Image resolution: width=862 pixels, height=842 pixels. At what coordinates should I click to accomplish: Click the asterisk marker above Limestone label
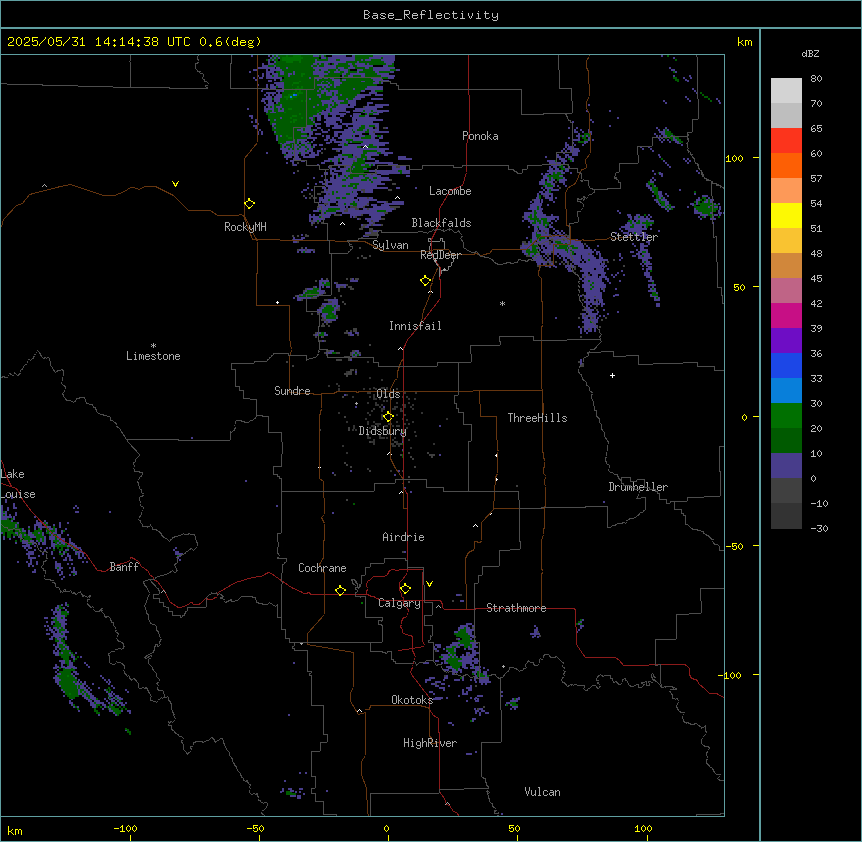(153, 346)
